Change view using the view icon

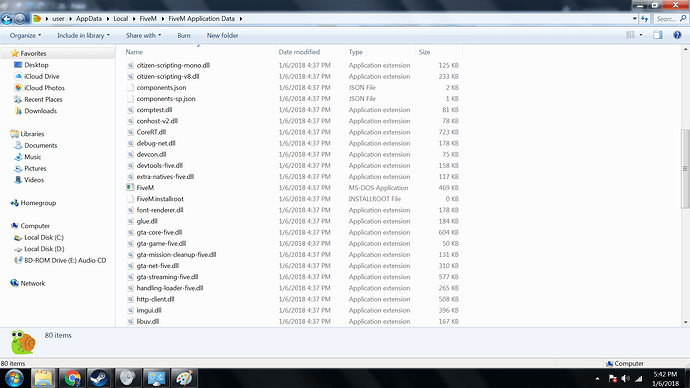(x=630, y=35)
